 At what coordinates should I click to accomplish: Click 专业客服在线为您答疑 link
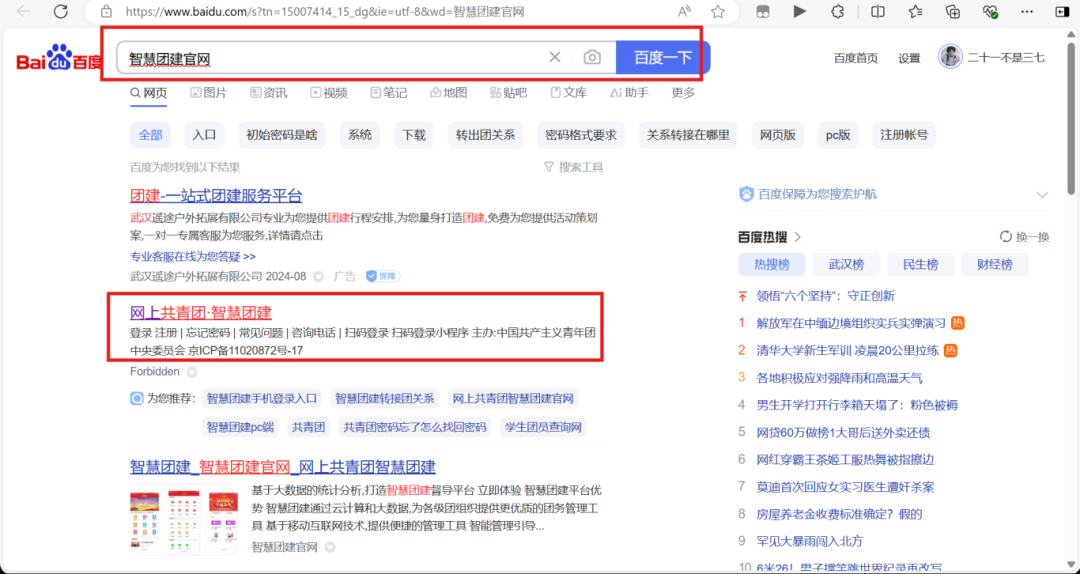[x=193, y=256]
